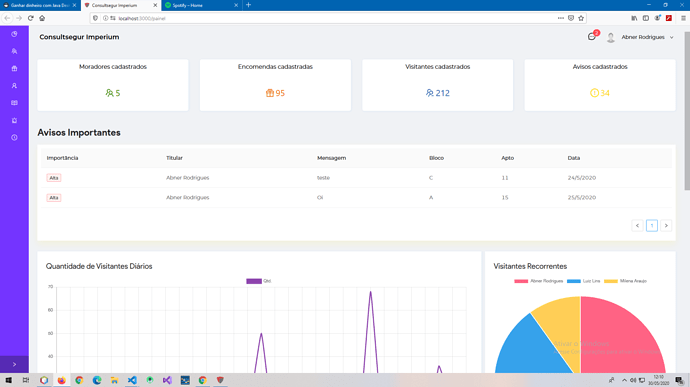Click the Mensagem column header
690x387 pixels.
coord(331,158)
